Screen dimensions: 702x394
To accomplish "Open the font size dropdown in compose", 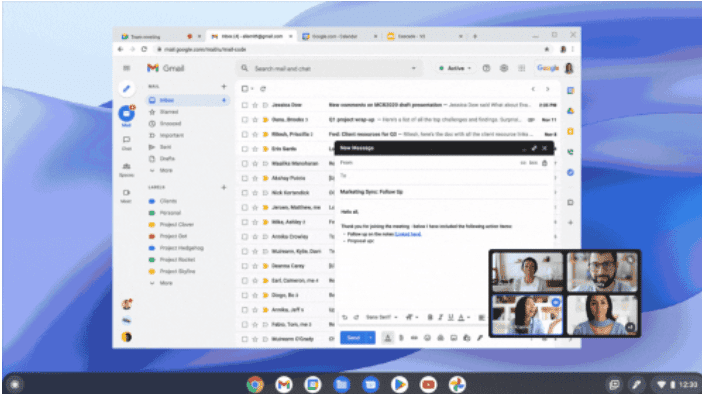I will click(x=412, y=317).
